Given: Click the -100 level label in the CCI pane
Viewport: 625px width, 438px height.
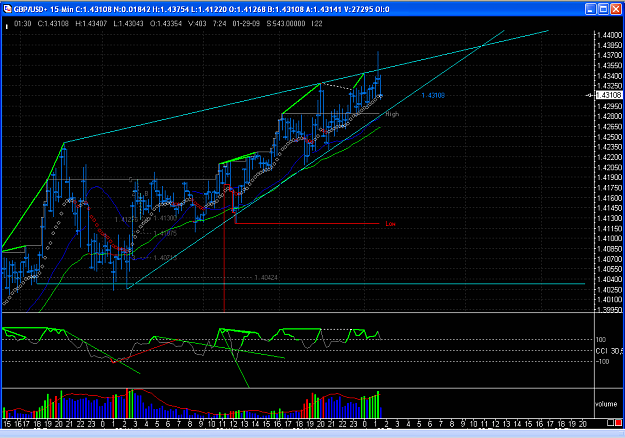Looking at the screenshot, I should pos(602,361).
